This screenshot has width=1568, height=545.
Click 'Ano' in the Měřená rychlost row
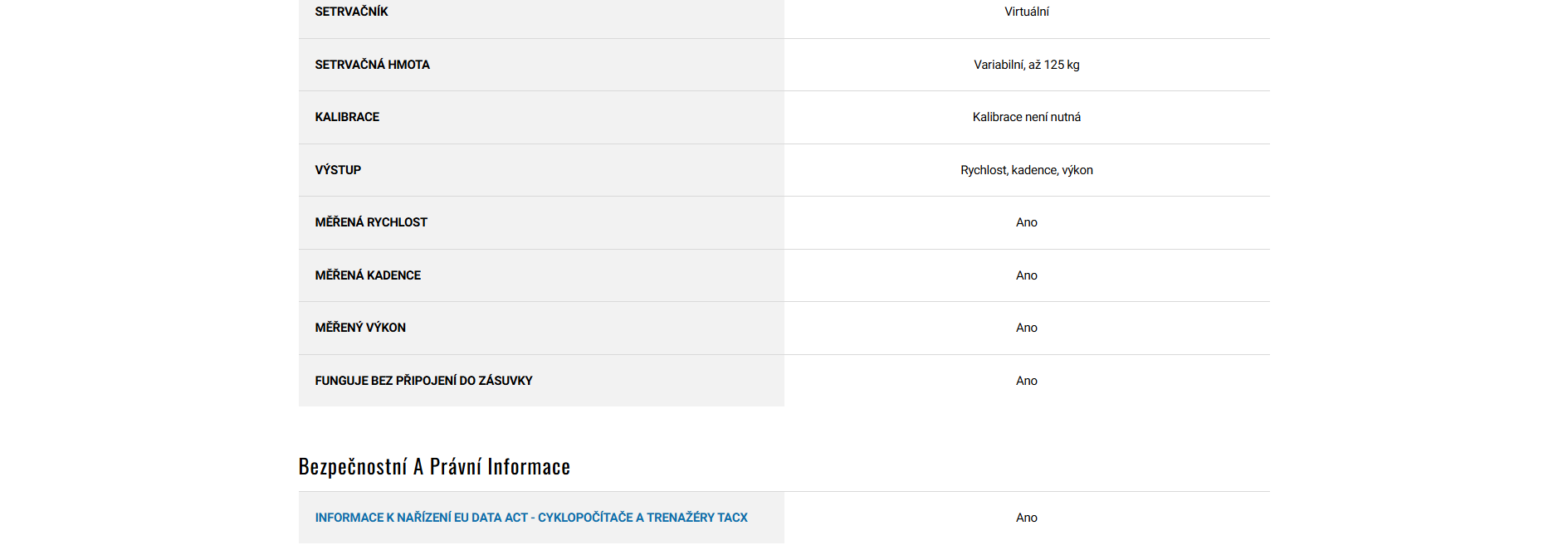pyautogui.click(x=1026, y=222)
